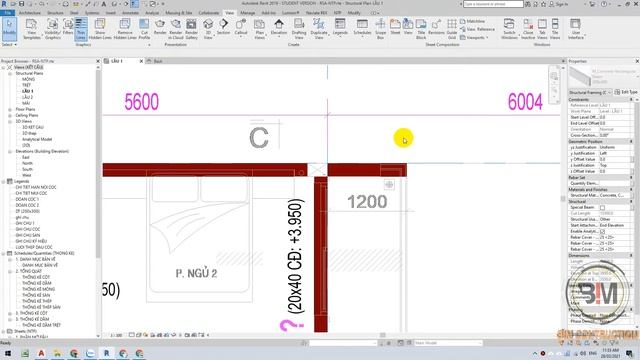The width and height of the screenshot is (640, 360).
Task: Open the Revisions tool
Action: coord(436,27)
